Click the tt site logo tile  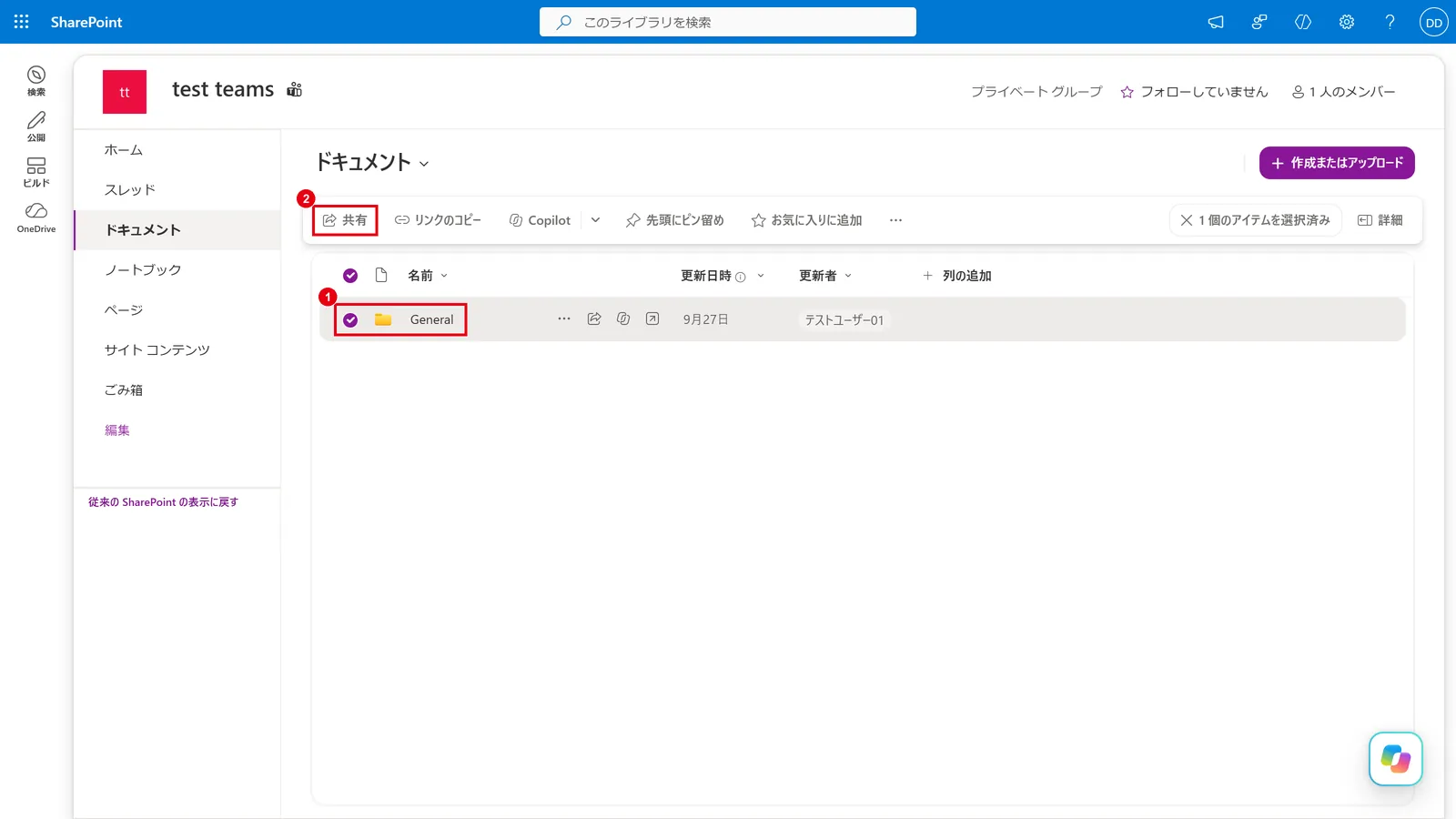125,92
